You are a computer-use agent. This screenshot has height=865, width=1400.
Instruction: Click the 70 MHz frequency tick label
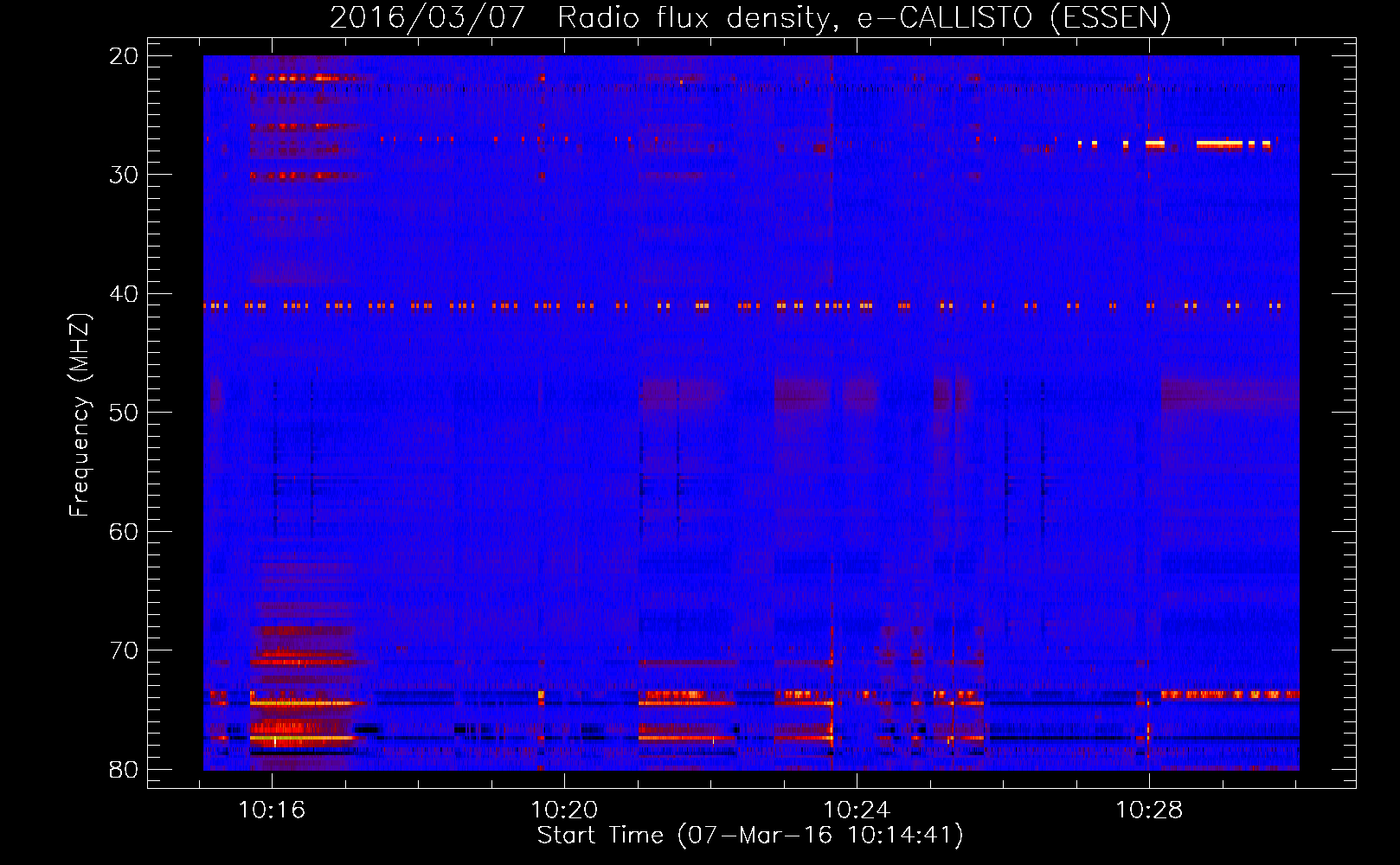pos(124,650)
